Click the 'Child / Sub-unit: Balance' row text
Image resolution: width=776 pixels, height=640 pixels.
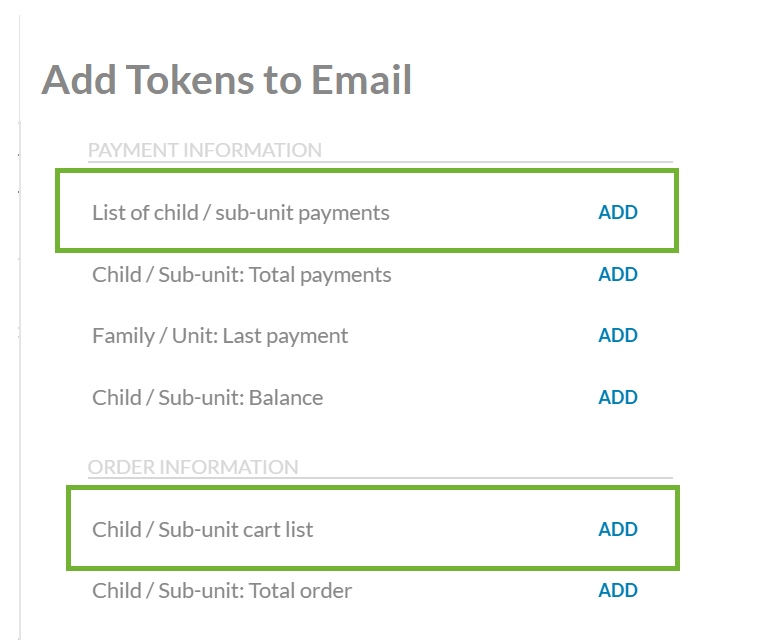click(x=207, y=397)
